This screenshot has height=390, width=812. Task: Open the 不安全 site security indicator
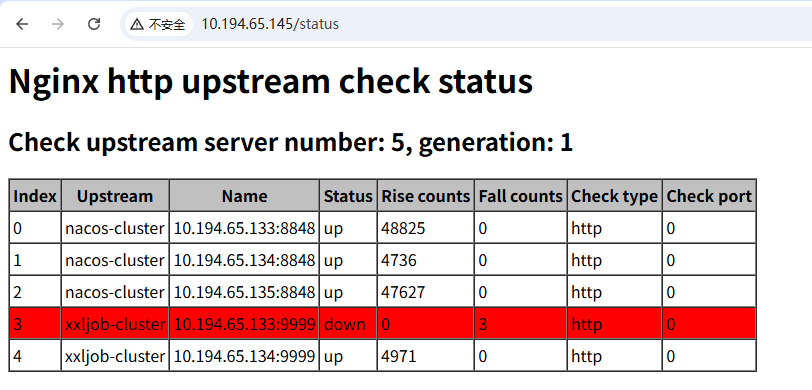coord(158,24)
